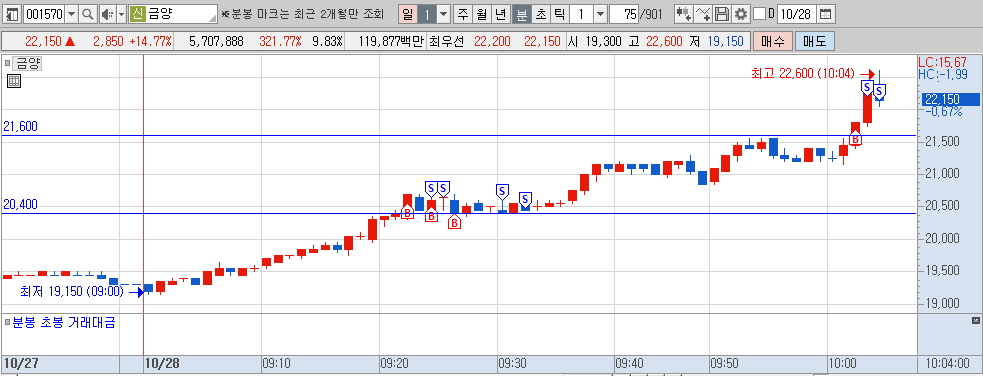Switch to the 주 weekly chart tab
Screen dimensions: 983x376
coord(463,14)
